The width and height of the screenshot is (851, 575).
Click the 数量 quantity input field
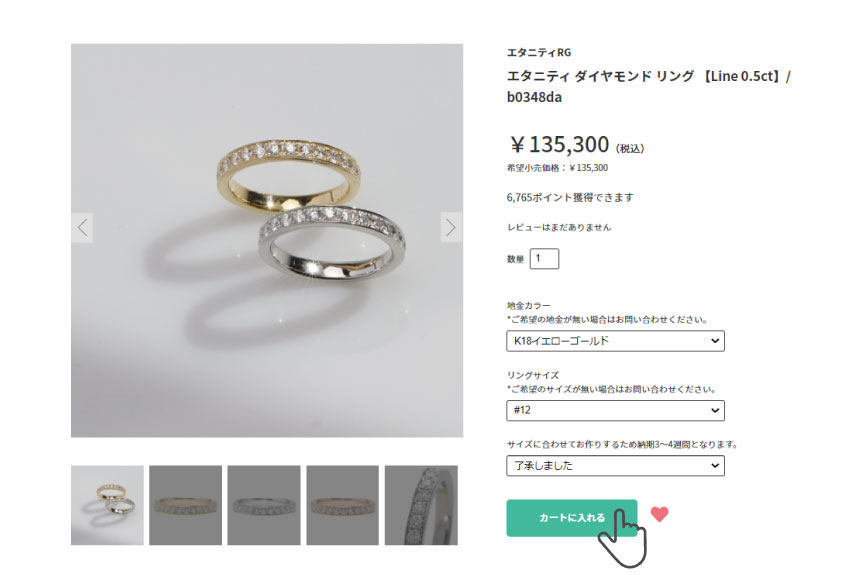544,258
